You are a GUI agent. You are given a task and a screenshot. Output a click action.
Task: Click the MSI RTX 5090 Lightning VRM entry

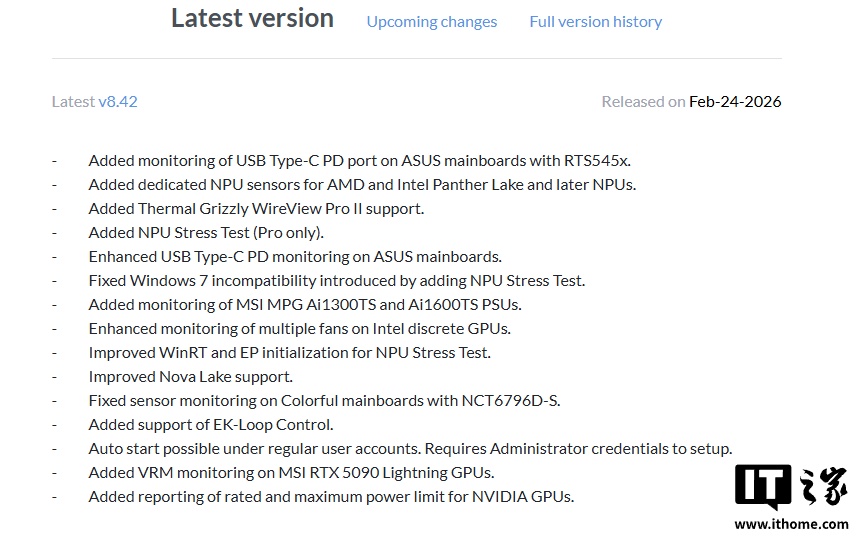[291, 473]
